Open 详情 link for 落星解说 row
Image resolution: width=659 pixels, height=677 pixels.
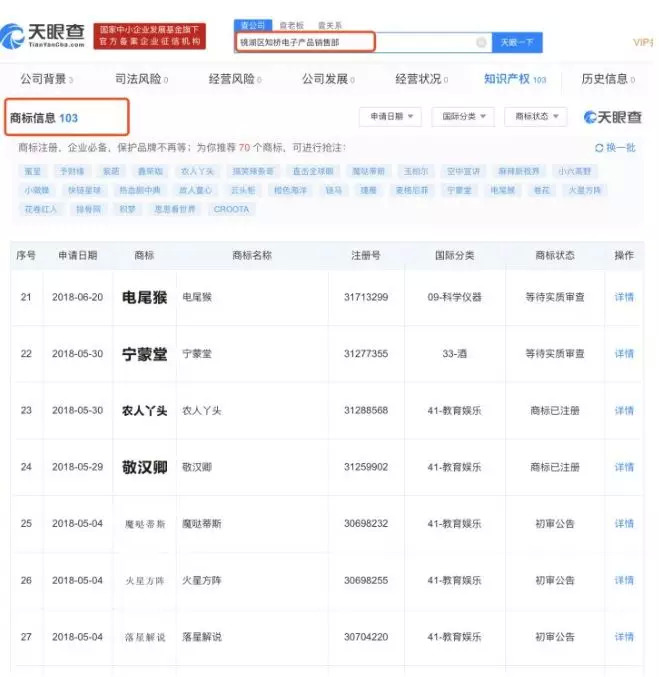pos(624,637)
